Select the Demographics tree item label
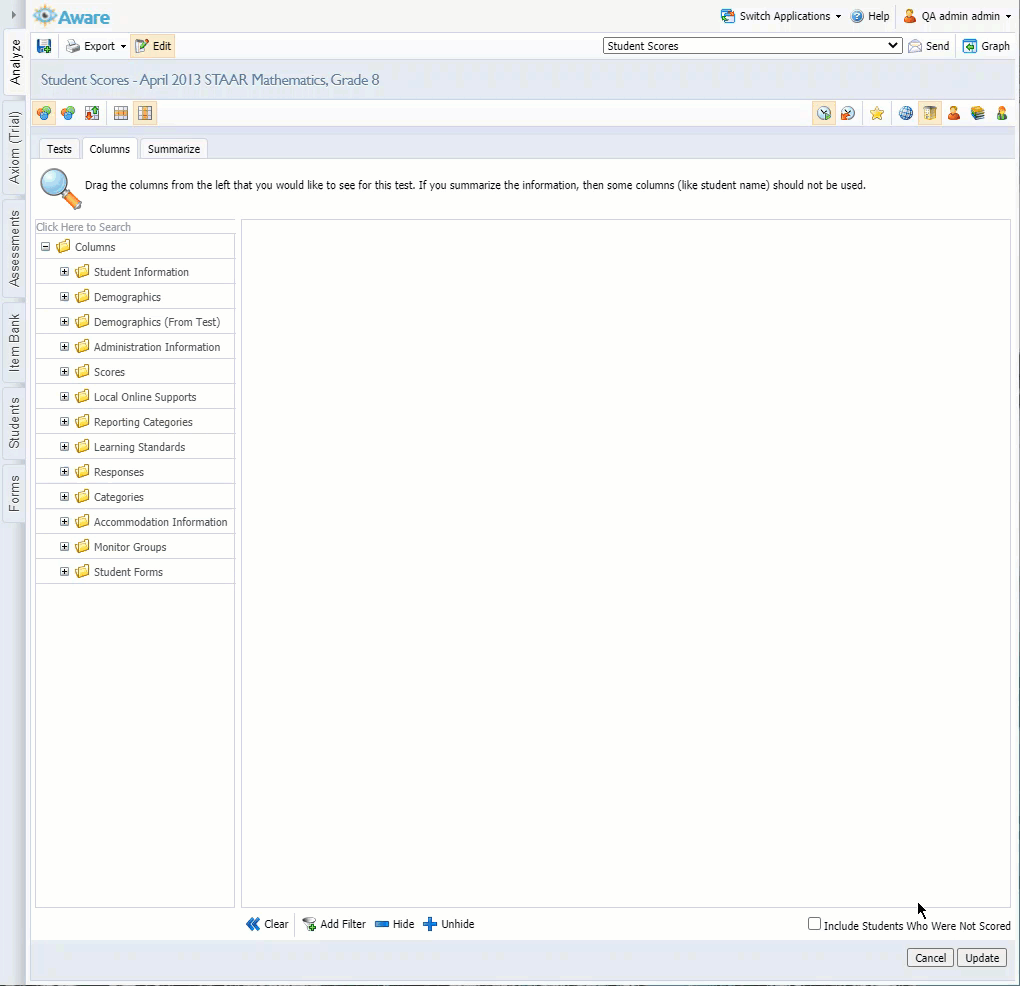 pos(128,297)
